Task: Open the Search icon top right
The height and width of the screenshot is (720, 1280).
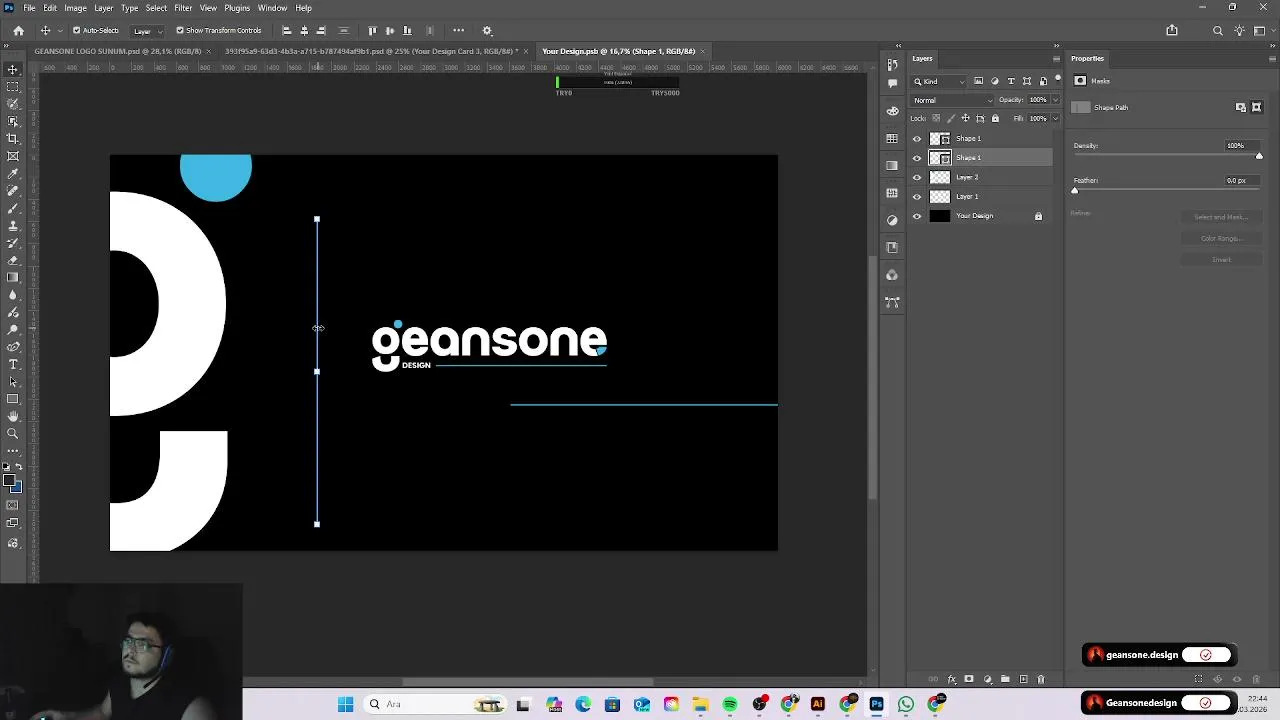Action: (x=1217, y=31)
